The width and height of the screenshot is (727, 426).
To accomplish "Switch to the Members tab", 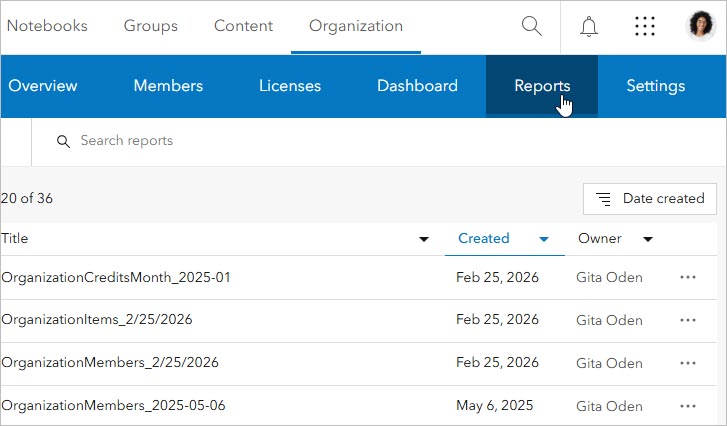I will click(168, 86).
